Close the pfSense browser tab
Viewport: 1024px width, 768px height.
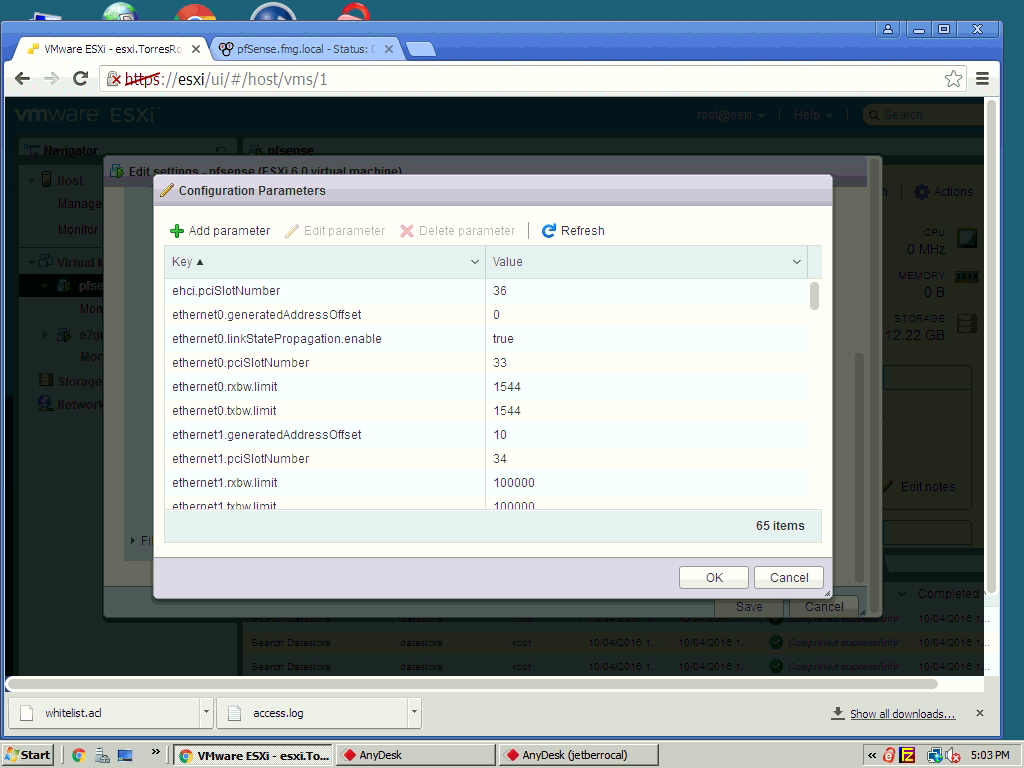(389, 49)
